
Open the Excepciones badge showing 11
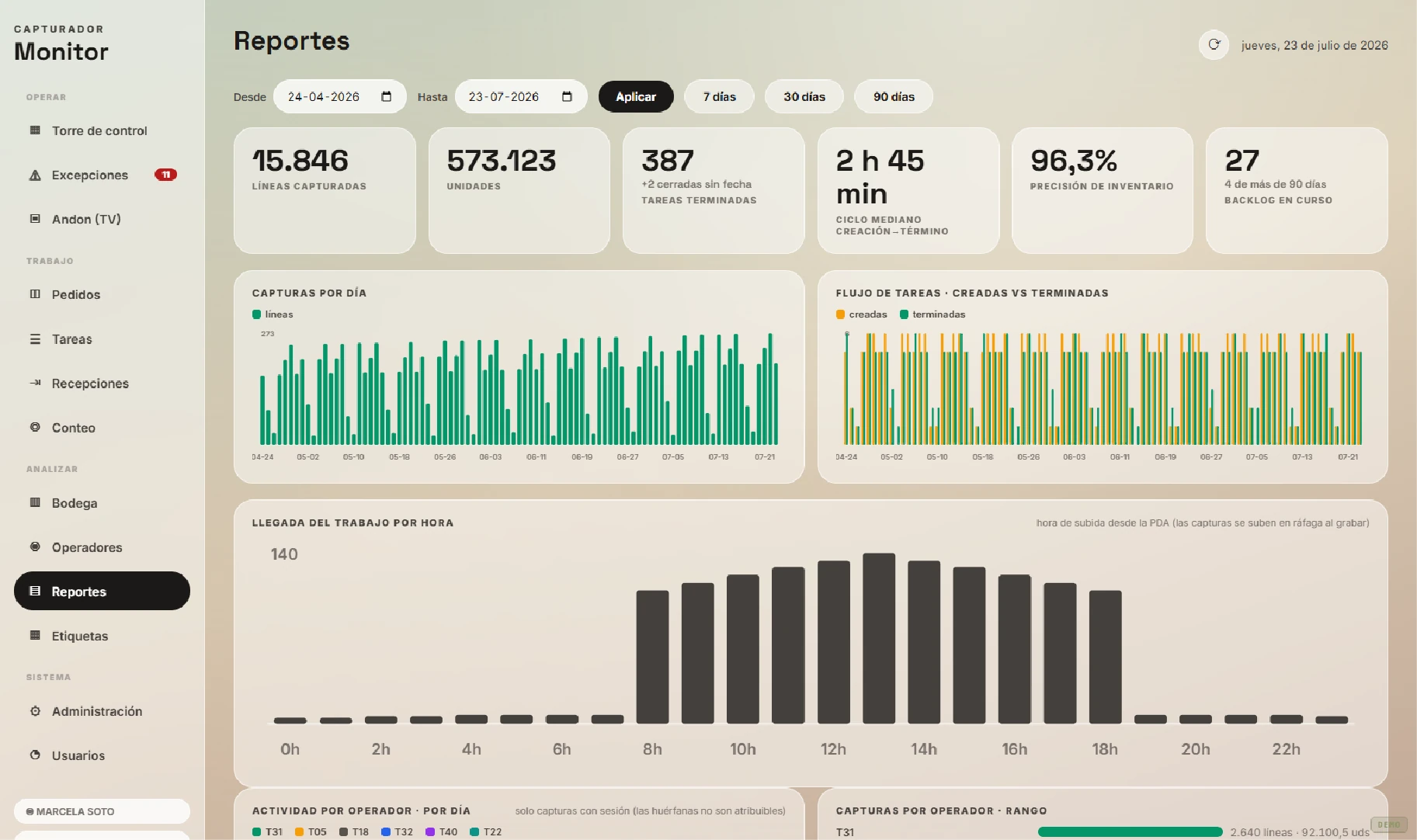165,175
